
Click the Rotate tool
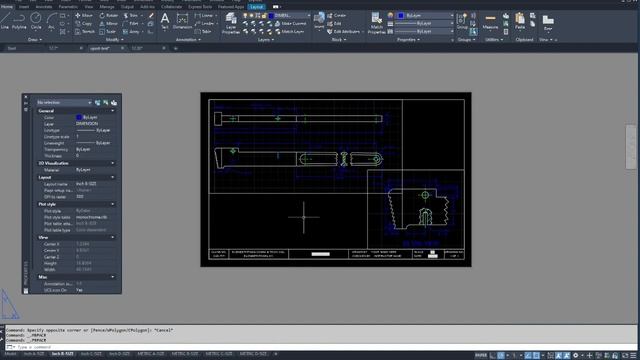click(x=109, y=16)
